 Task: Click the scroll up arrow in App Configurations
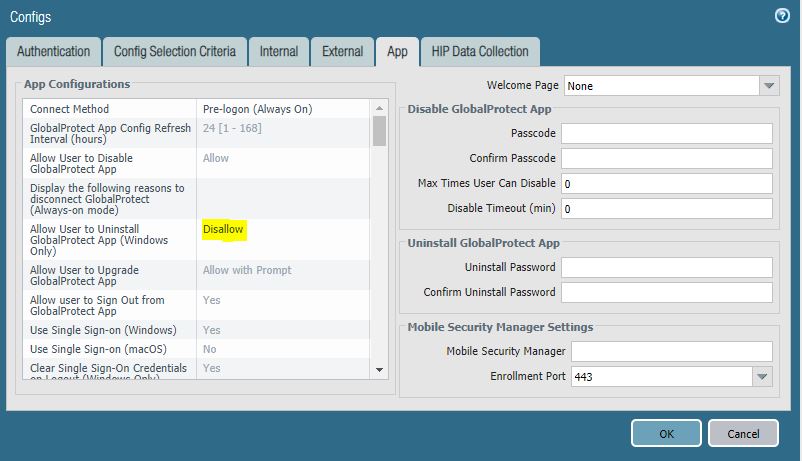click(379, 108)
